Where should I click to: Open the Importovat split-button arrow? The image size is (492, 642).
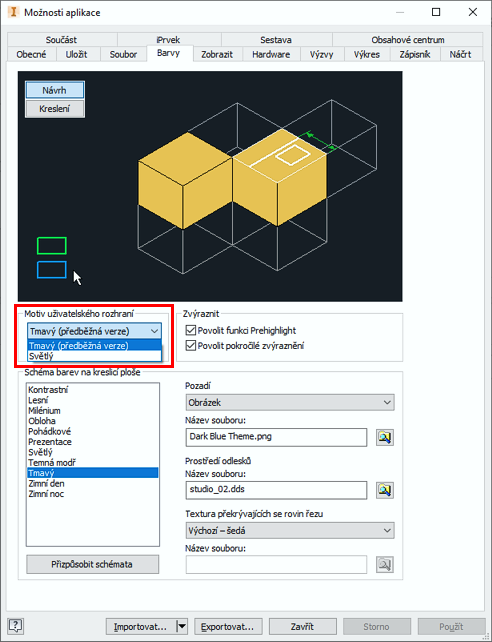coord(182,626)
